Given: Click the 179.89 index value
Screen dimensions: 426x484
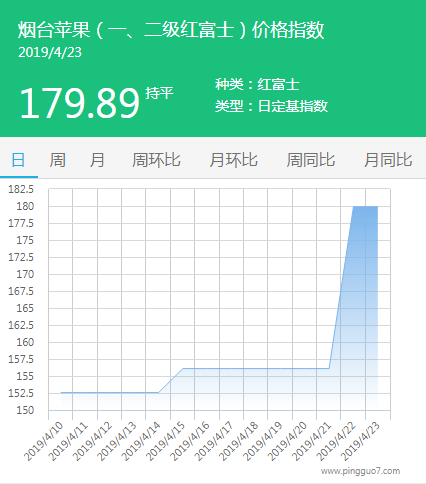Looking at the screenshot, I should click(x=79, y=103).
